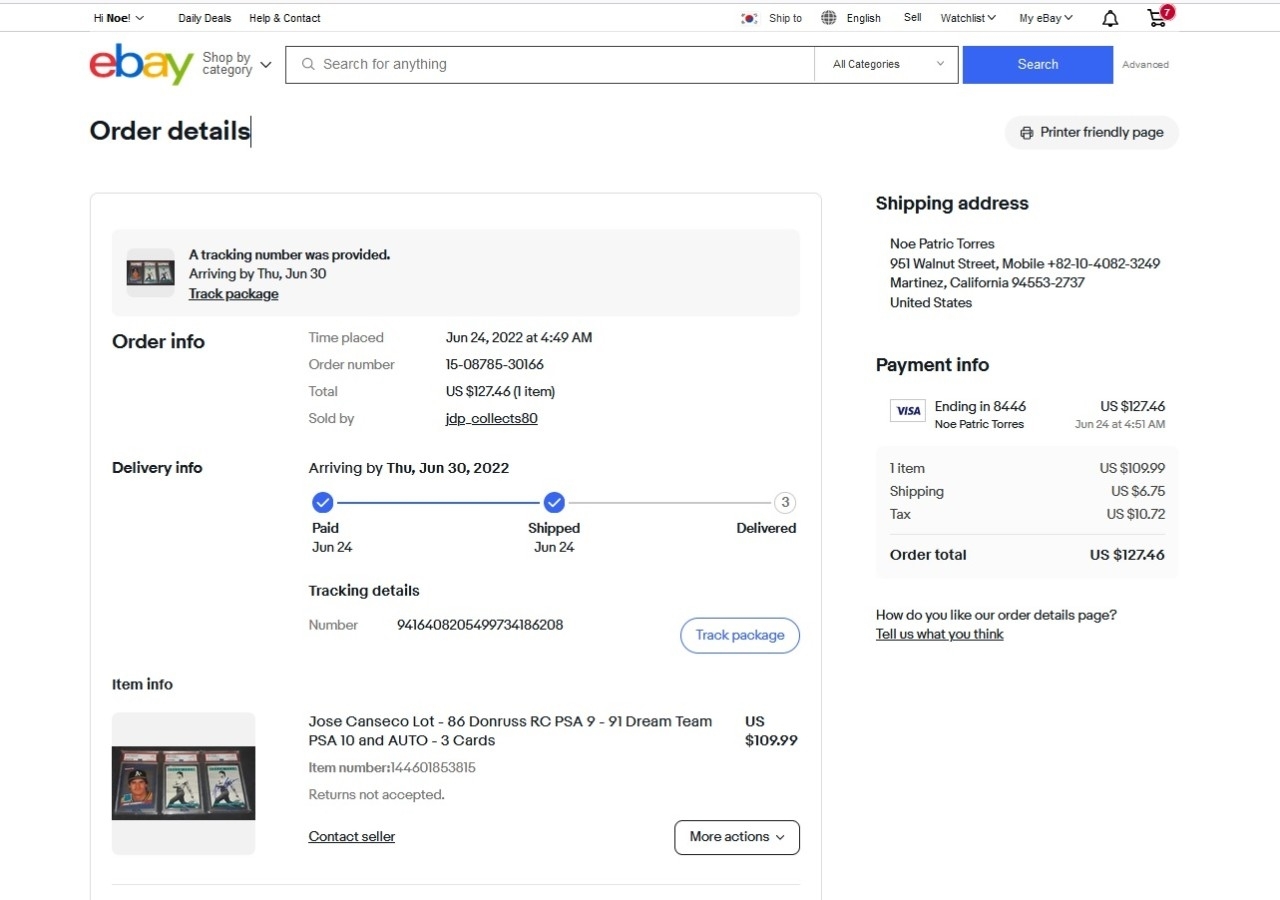This screenshot has width=1280, height=900.
Task: Click order number 15-08785-30166
Action: click(x=495, y=364)
